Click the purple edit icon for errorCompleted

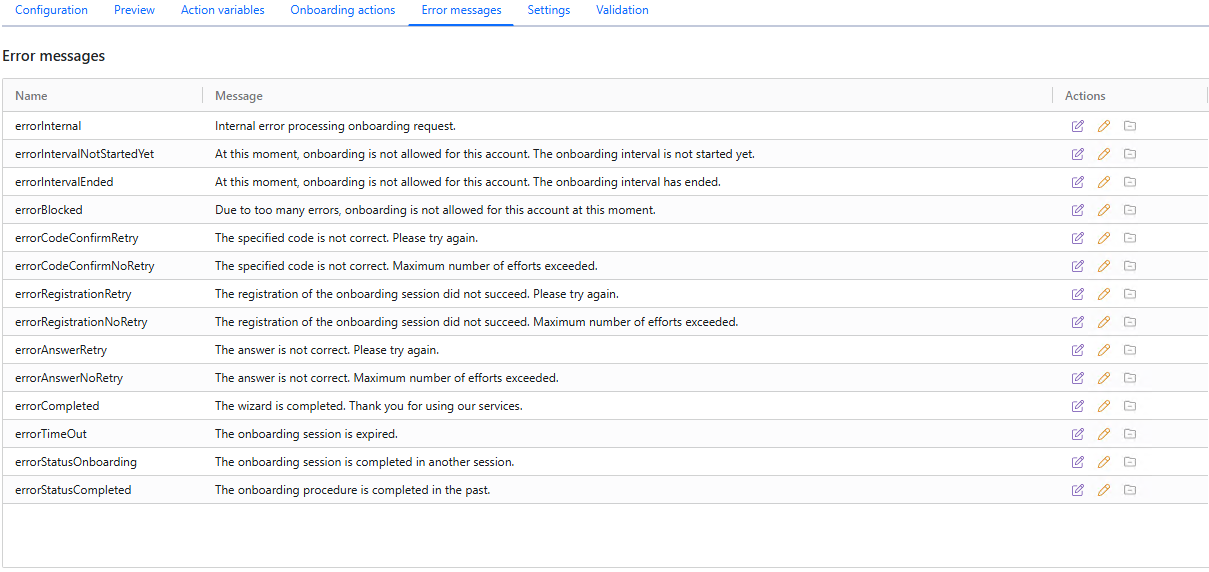click(1078, 406)
